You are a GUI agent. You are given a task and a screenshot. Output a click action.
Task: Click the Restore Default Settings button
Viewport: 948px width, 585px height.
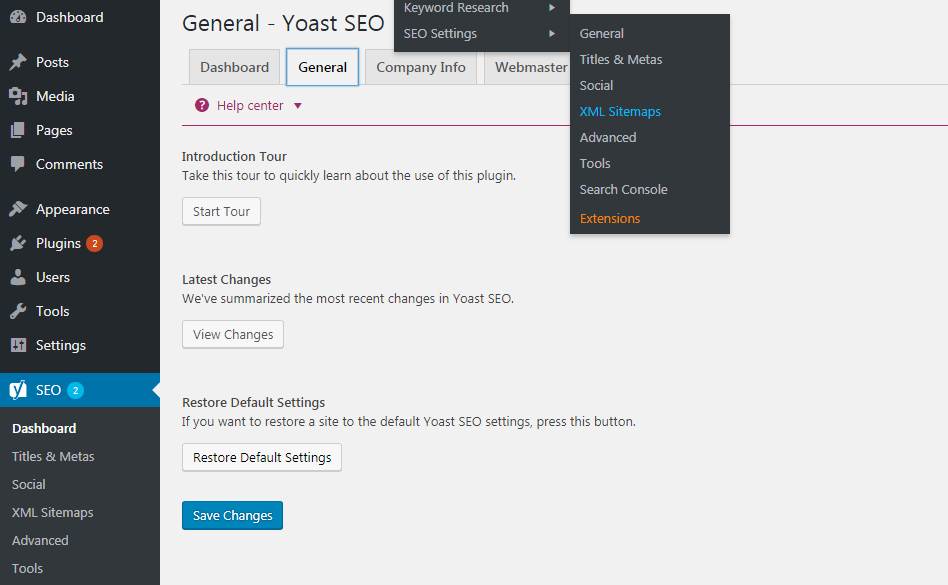(262, 457)
